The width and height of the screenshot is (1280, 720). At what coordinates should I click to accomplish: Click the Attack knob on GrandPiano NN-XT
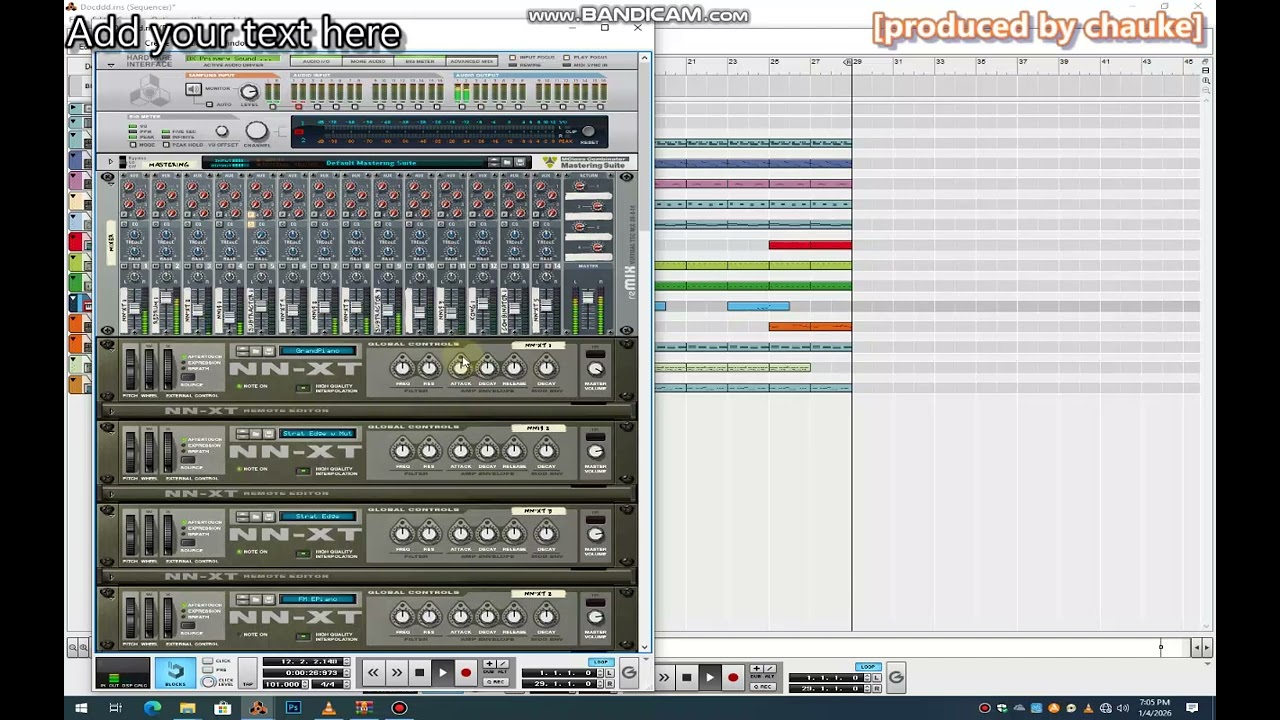(x=460, y=368)
